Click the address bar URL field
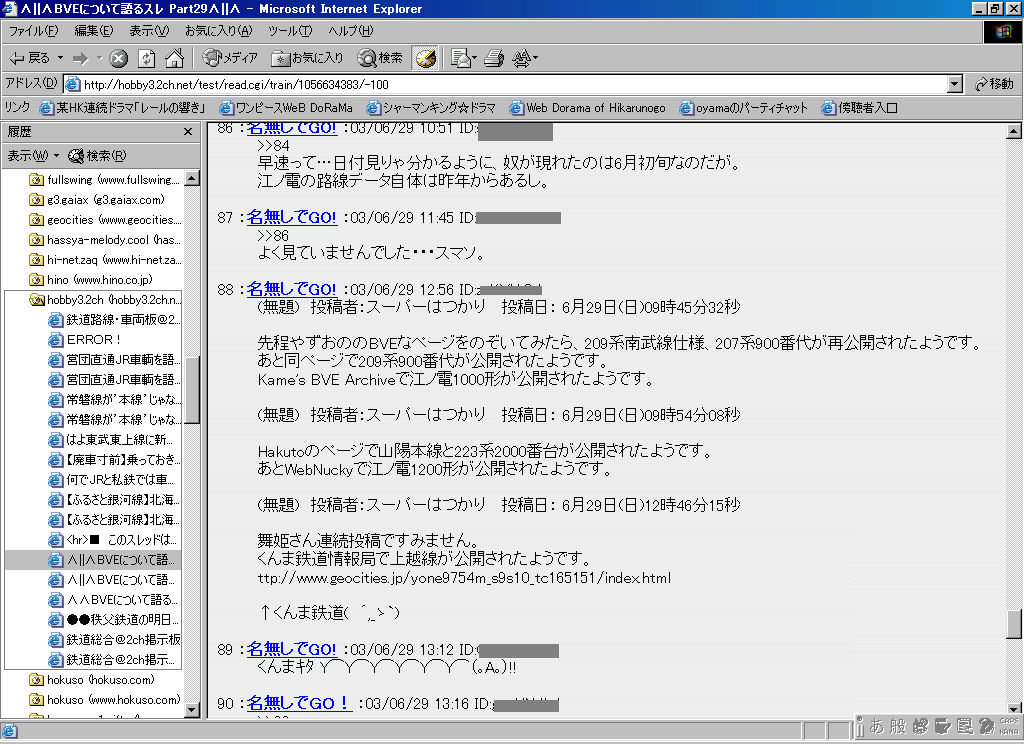1024x744 pixels. 500,84
